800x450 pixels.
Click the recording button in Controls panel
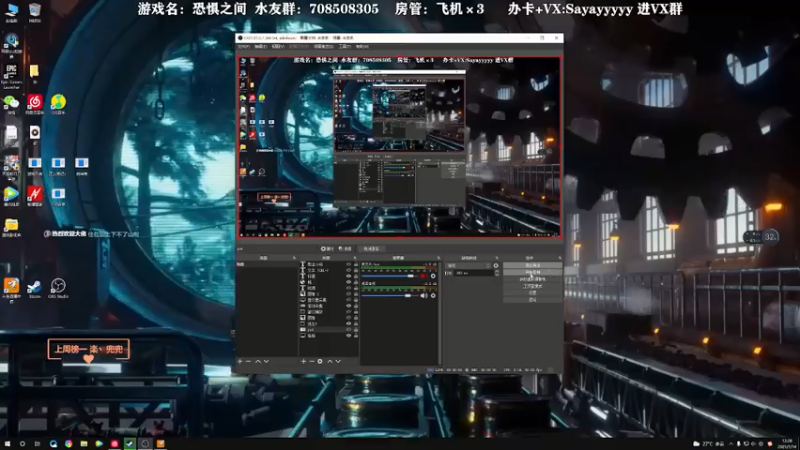(533, 272)
